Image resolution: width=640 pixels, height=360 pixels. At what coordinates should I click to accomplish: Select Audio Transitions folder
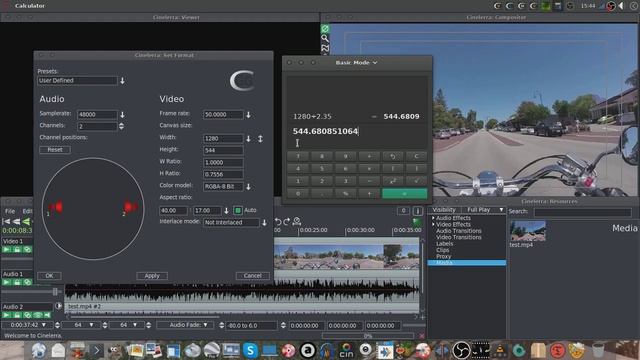459,231
